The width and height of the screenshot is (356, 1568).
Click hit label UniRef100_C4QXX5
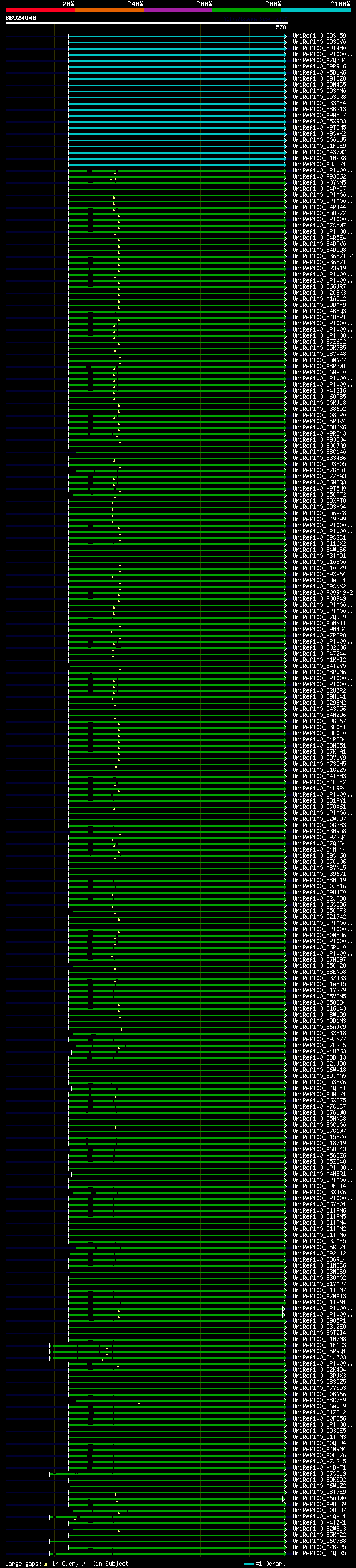click(319, 1553)
